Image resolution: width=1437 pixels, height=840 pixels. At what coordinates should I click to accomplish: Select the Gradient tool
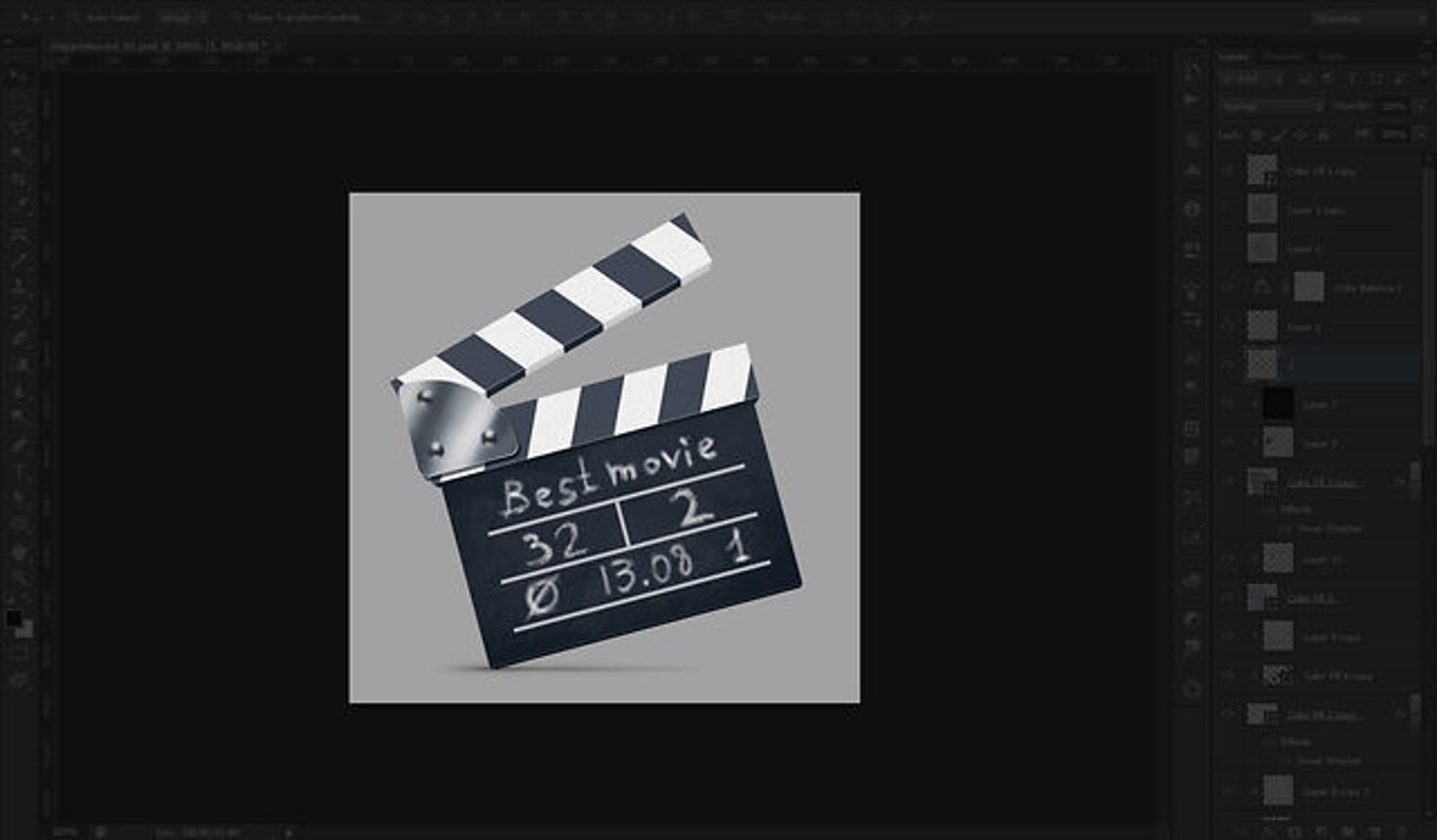pyautogui.click(x=19, y=364)
